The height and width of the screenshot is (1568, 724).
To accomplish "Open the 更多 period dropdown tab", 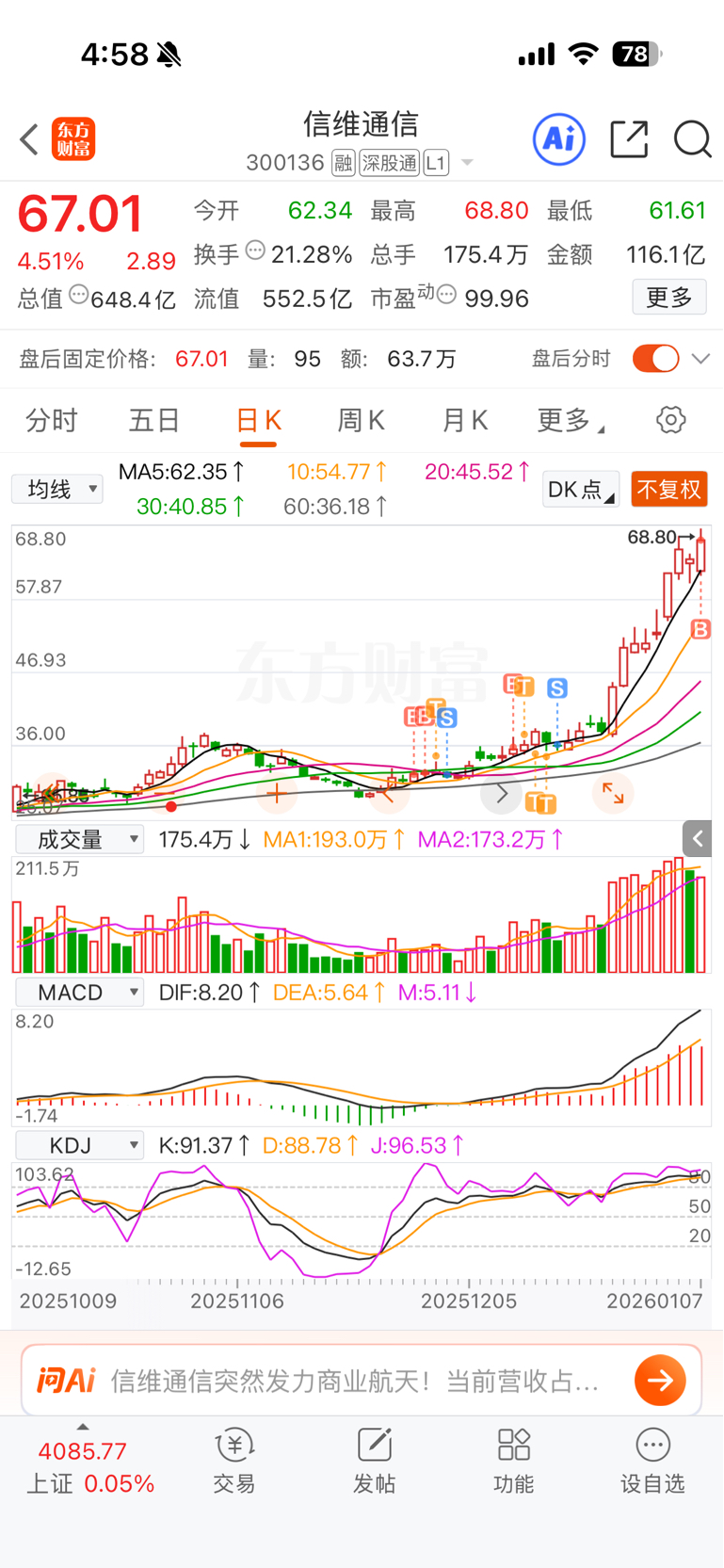I will pos(571,421).
